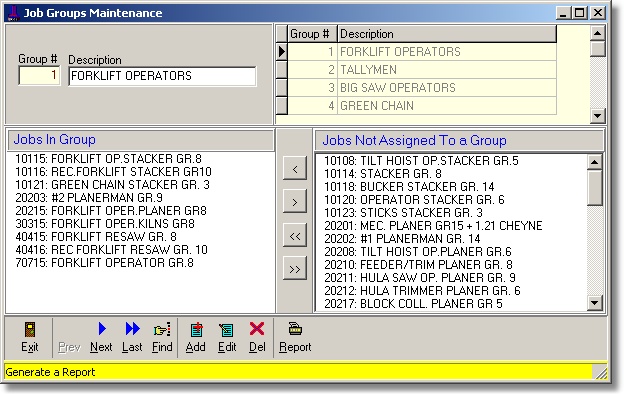Click the disabled Prev toolbar item
Image resolution: width=624 pixels, height=396 pixels.
[x=69, y=347]
